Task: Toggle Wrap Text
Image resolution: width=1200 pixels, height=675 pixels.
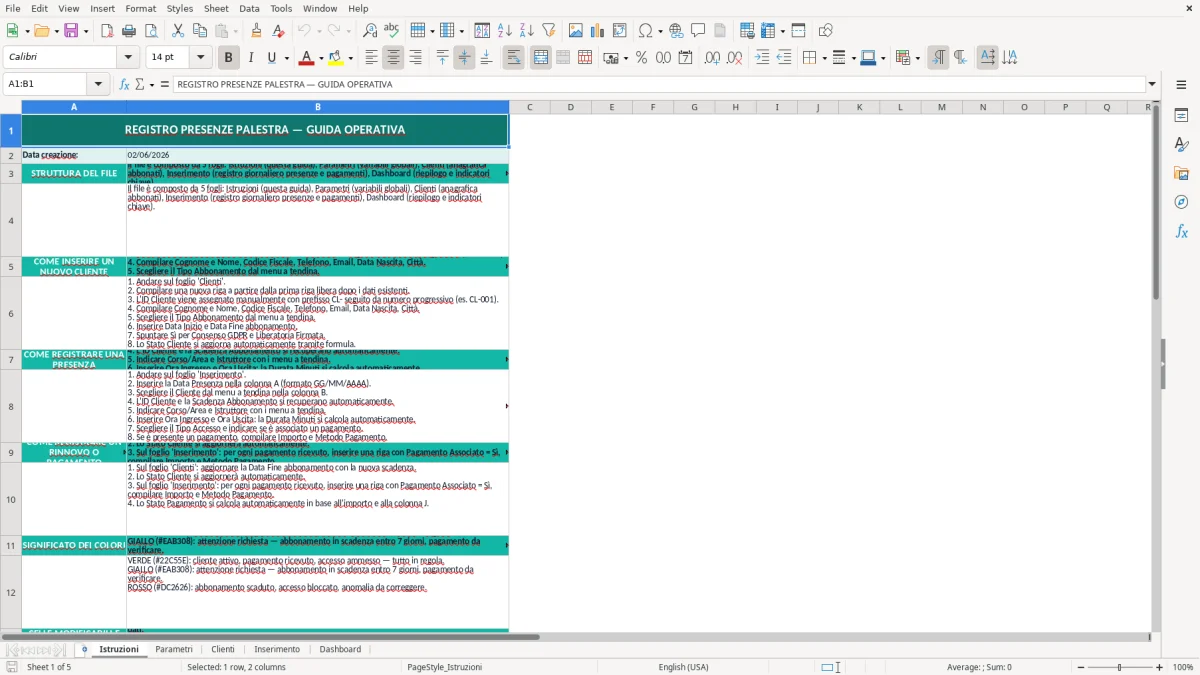Action: coord(513,58)
